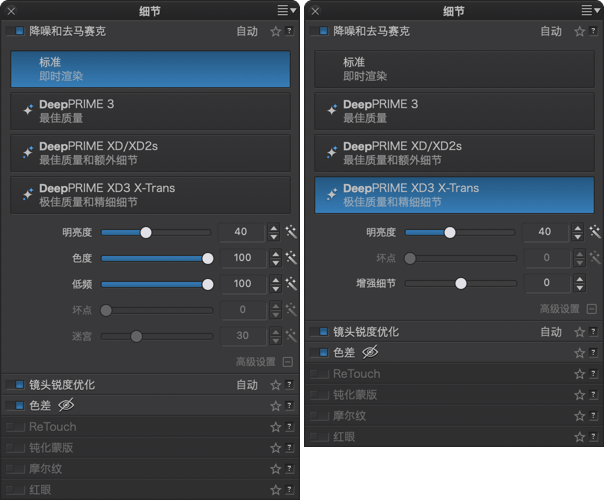The width and height of the screenshot is (604, 500).
Task: Click 自动 for 镜头锐度优化 in right panel
Action: tap(551, 332)
